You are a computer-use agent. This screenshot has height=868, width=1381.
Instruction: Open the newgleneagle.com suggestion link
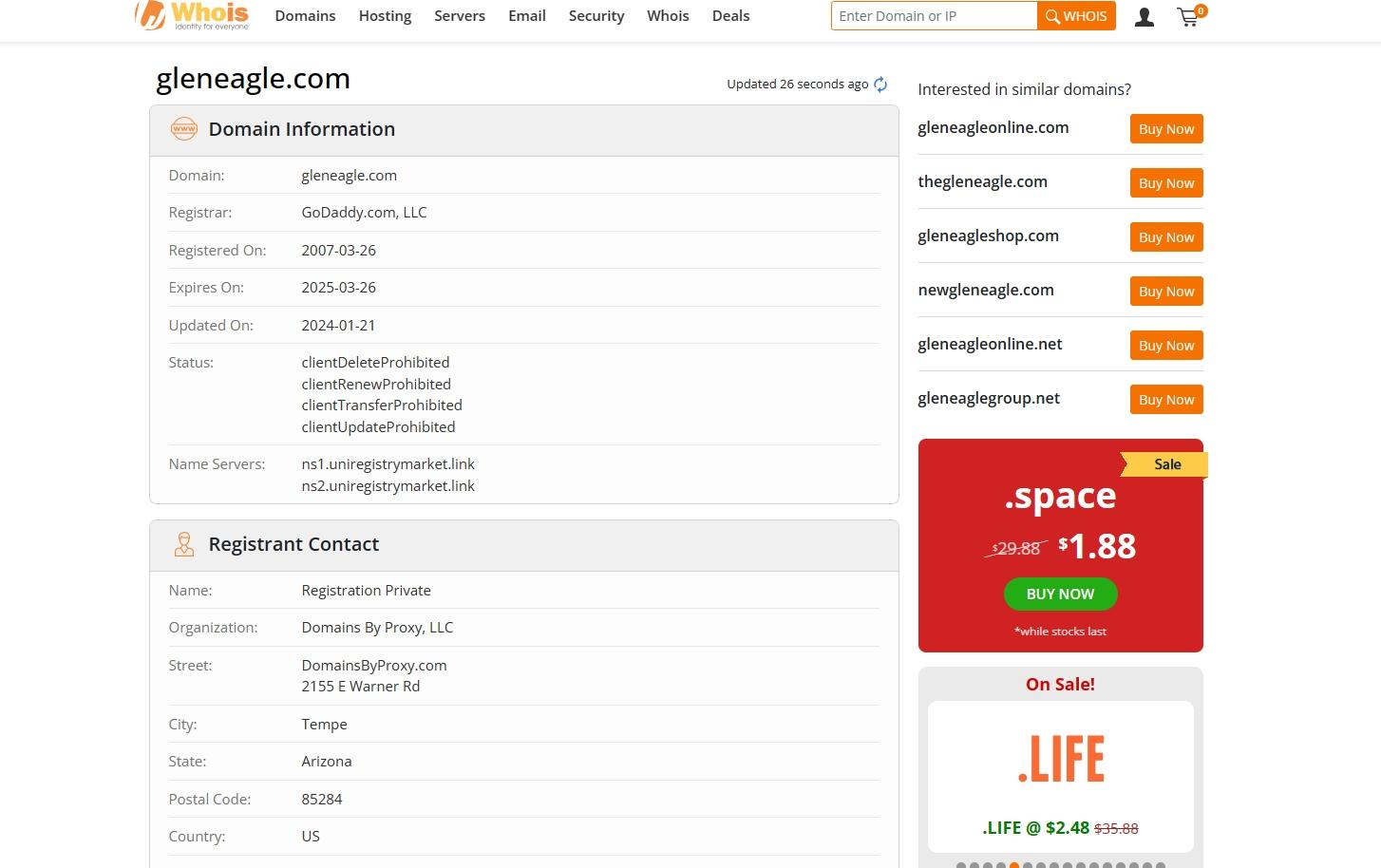(986, 291)
